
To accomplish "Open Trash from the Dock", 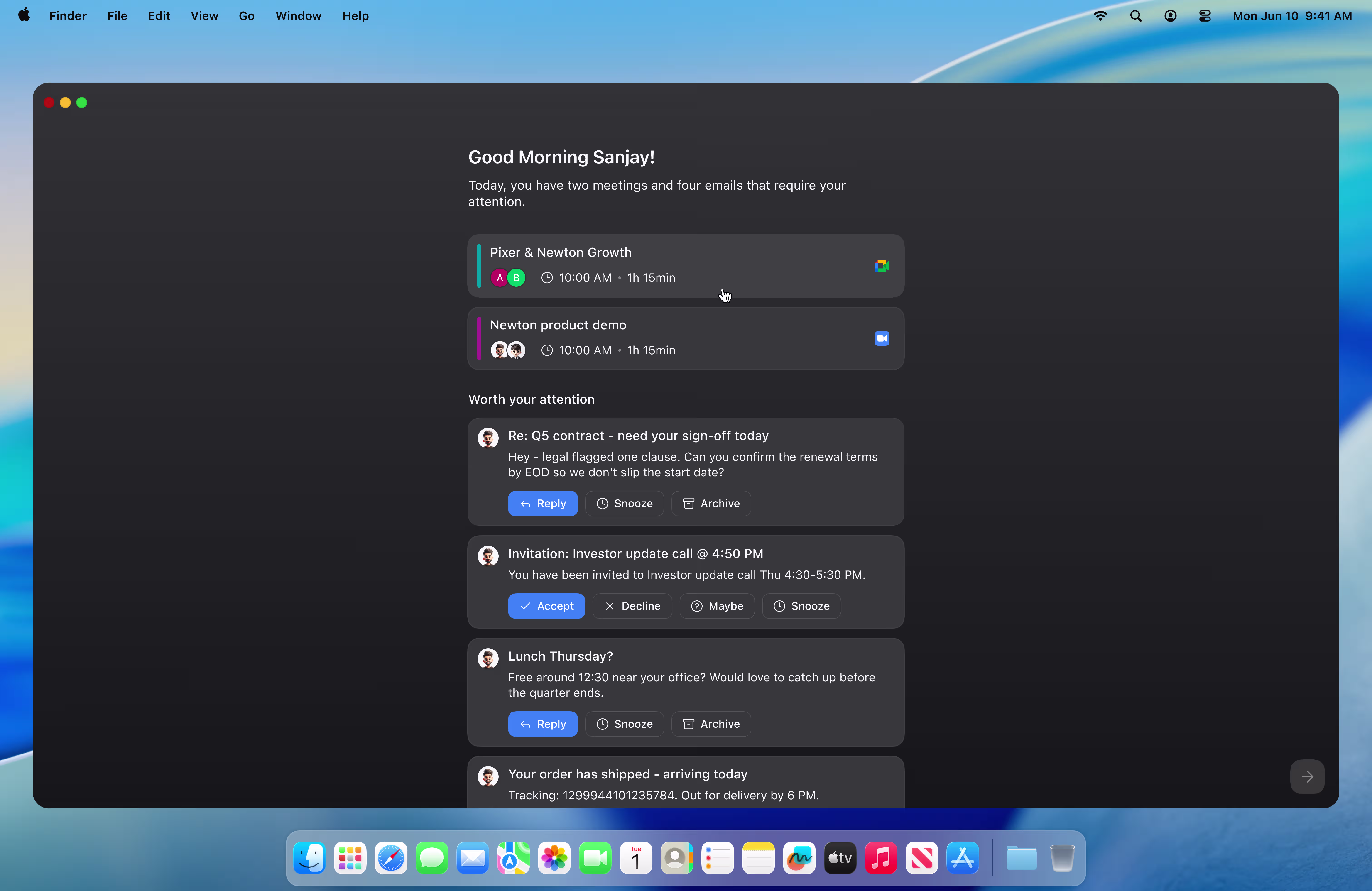I will coord(1062,858).
